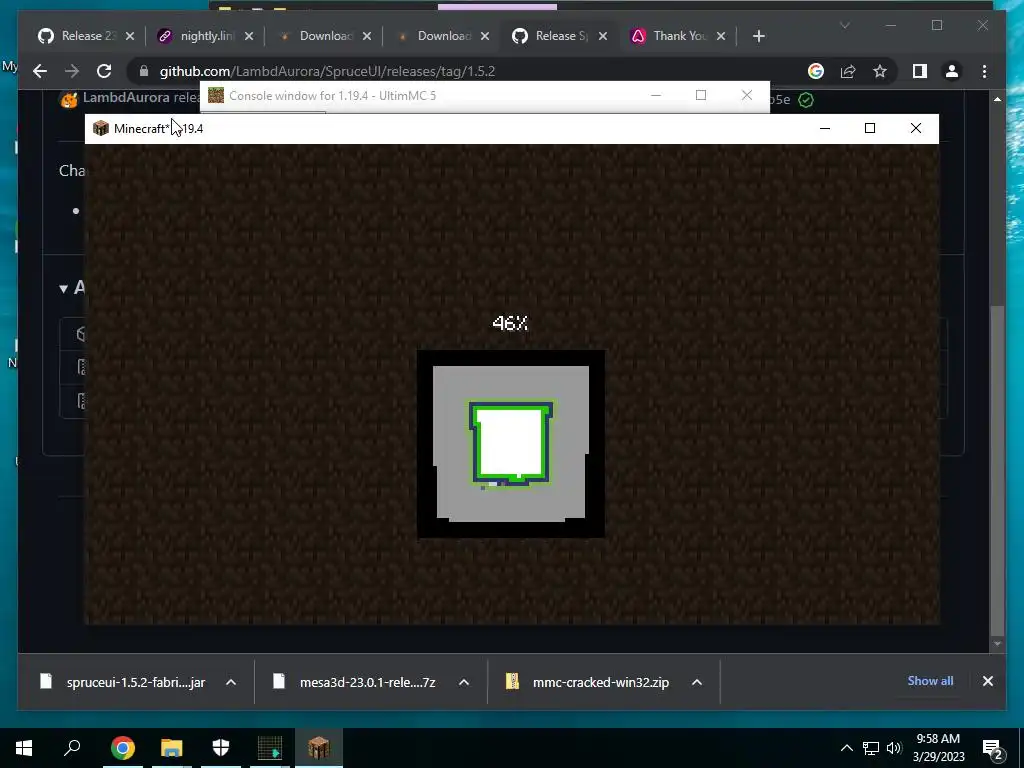
Task: Open Chrome's three-dot menu
Action: [x=984, y=71]
